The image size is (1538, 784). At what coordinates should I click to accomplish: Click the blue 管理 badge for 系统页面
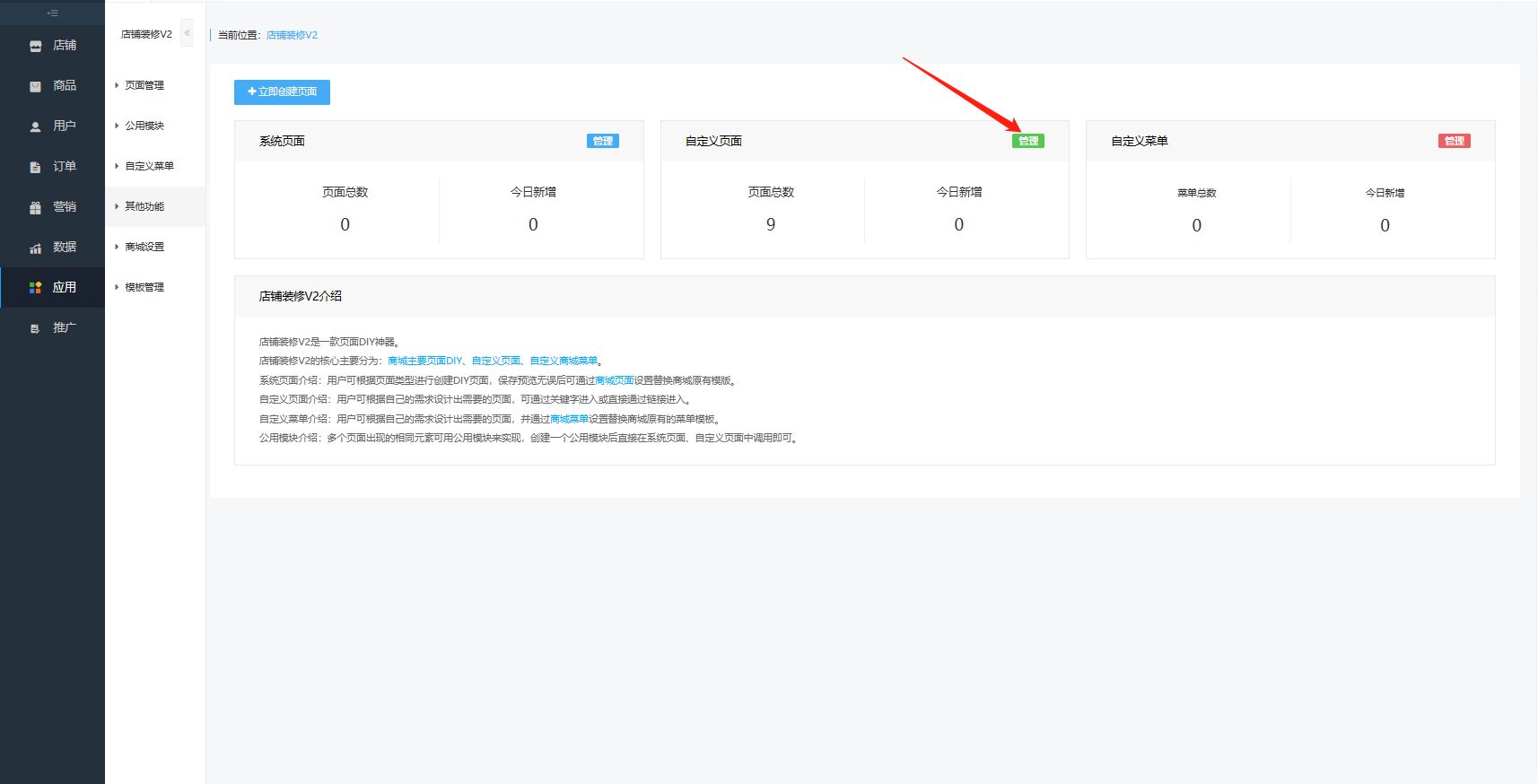603,141
